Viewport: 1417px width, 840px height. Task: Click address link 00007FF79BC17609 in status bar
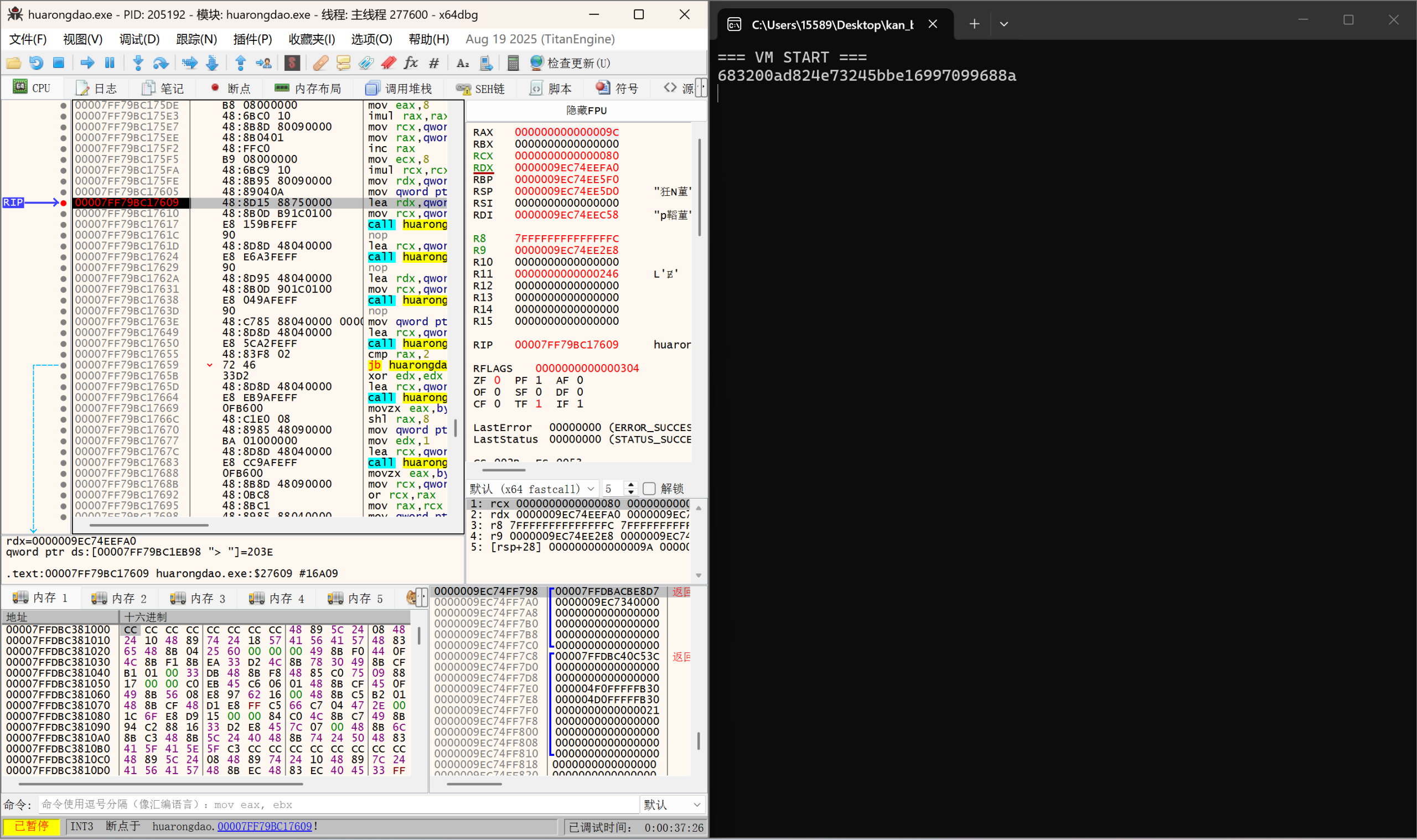[265, 826]
